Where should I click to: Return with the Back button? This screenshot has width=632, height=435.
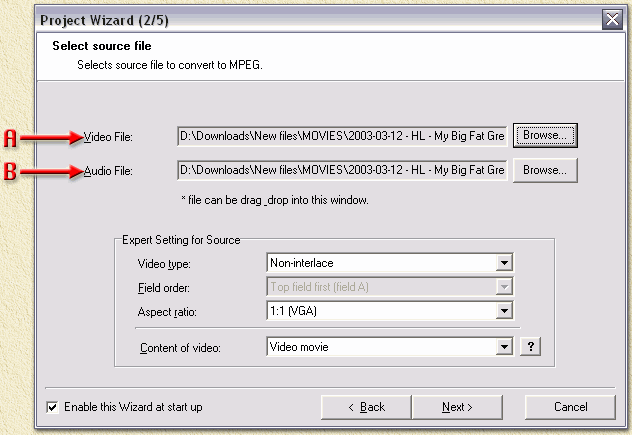click(365, 407)
